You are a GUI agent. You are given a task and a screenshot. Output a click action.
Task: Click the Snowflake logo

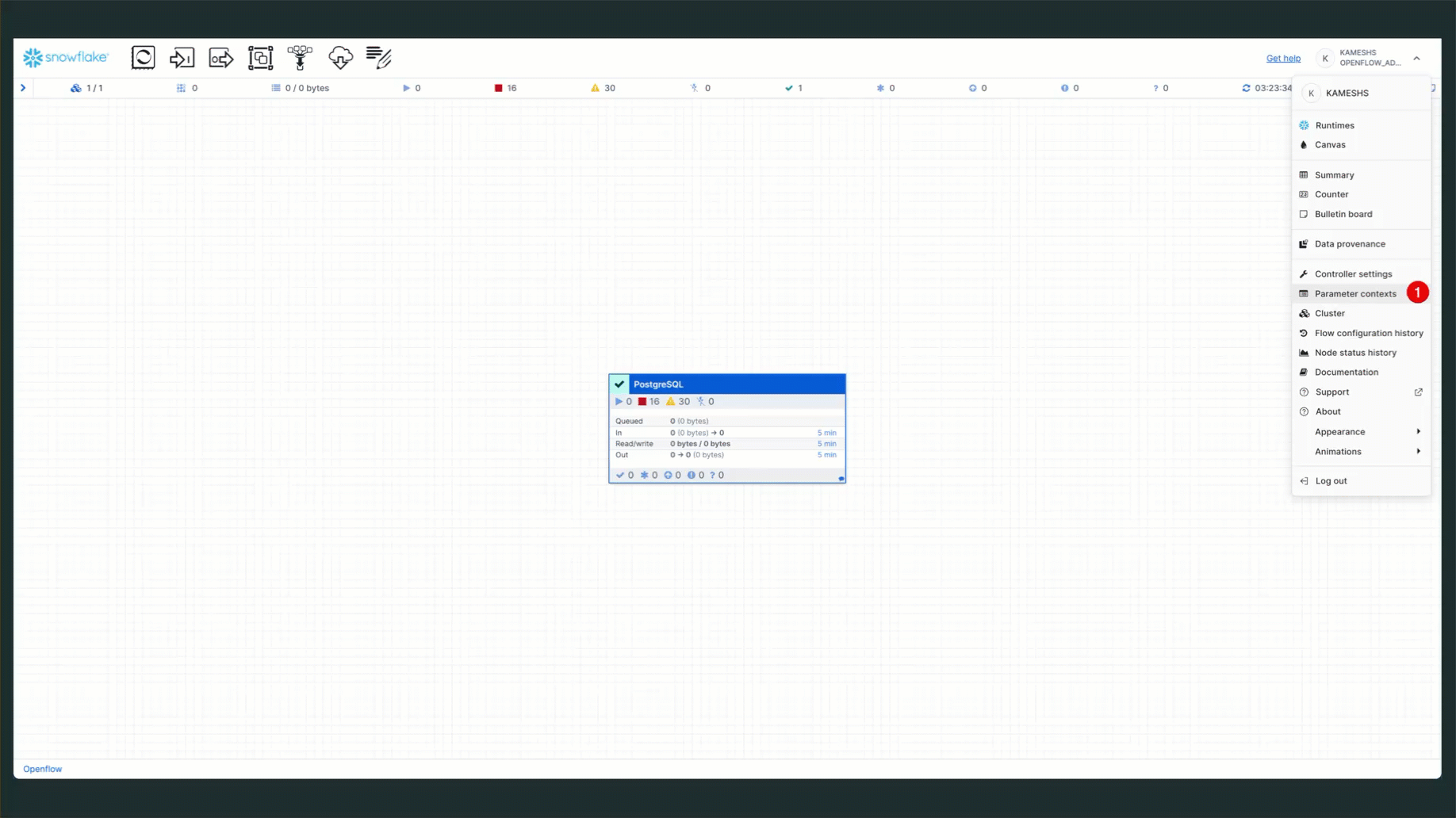click(66, 57)
